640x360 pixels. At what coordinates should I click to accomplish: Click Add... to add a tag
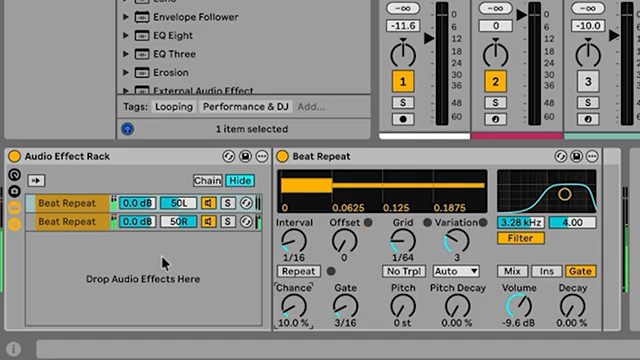click(x=311, y=107)
